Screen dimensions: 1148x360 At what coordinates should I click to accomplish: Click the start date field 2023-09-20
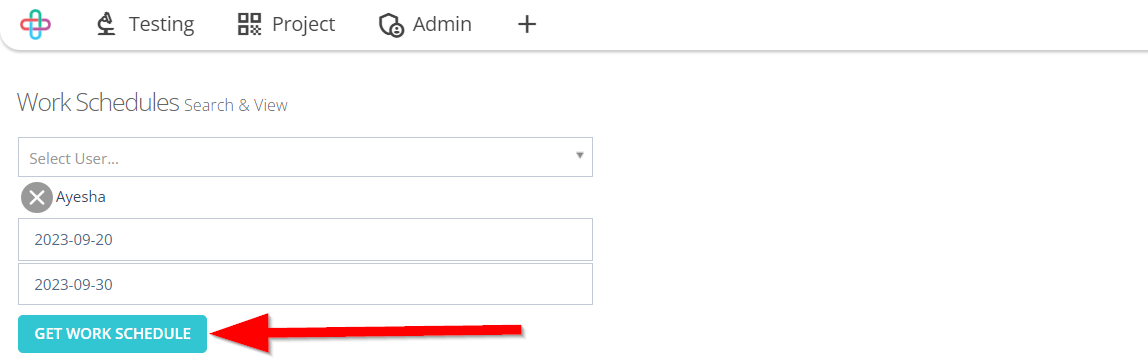pyautogui.click(x=305, y=239)
